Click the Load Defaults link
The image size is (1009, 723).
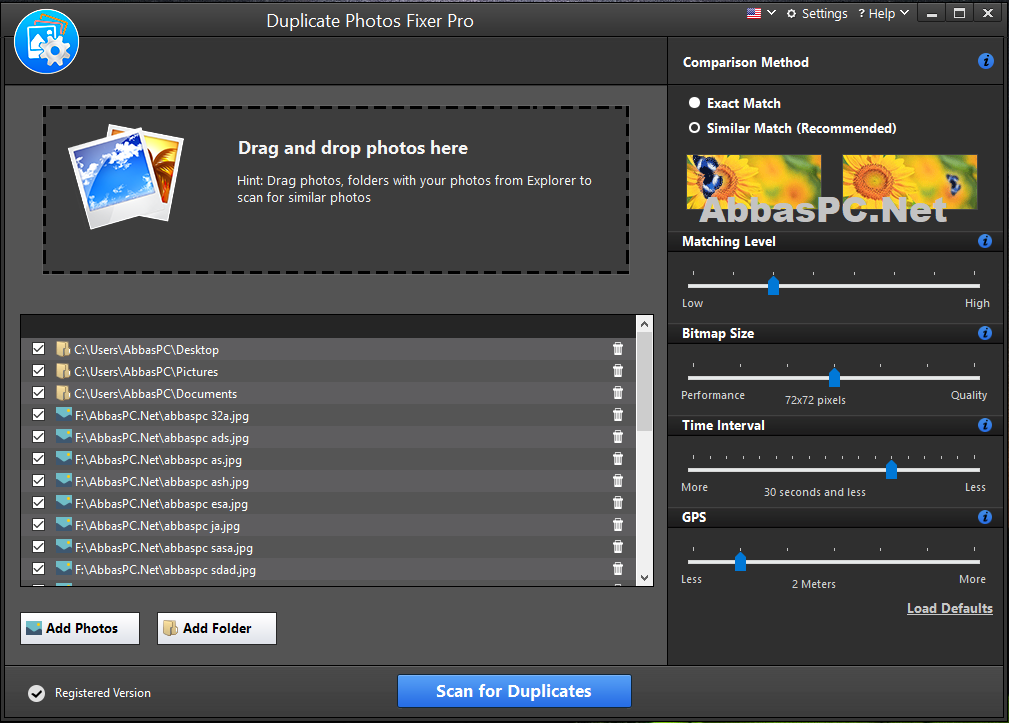(950, 609)
